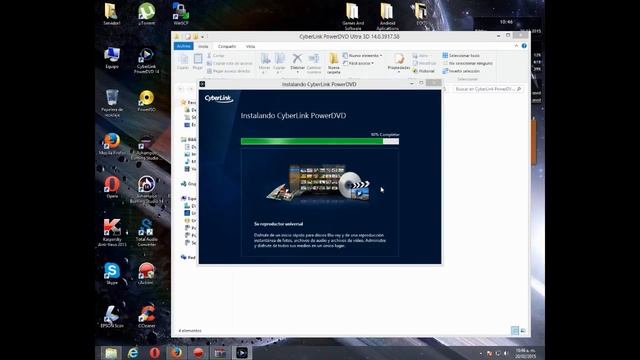Image resolution: width=640 pixels, height=360 pixels.
Task: Click Invertir selección in the ribbon
Action: coord(461,71)
